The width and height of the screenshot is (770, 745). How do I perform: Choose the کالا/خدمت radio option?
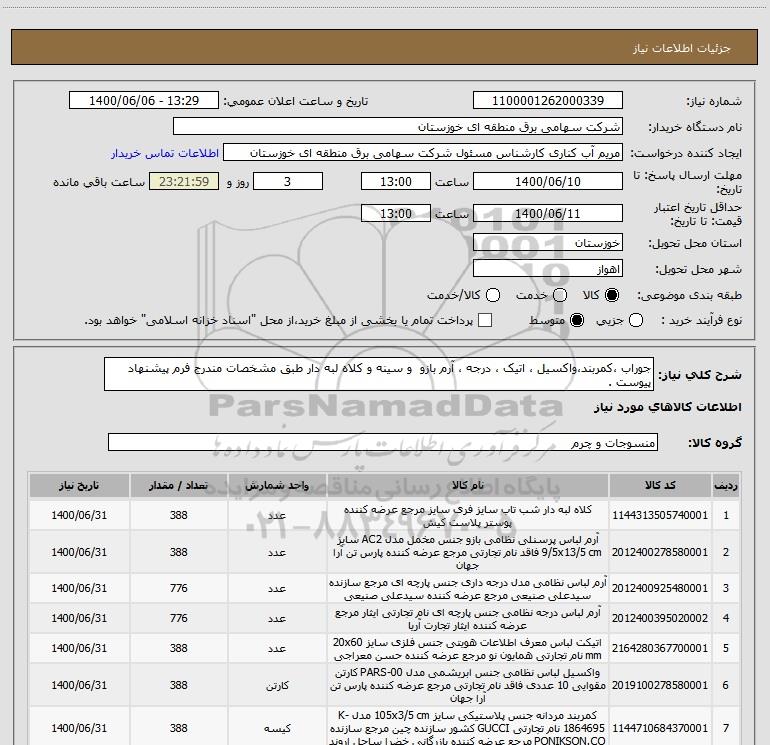coord(476,296)
